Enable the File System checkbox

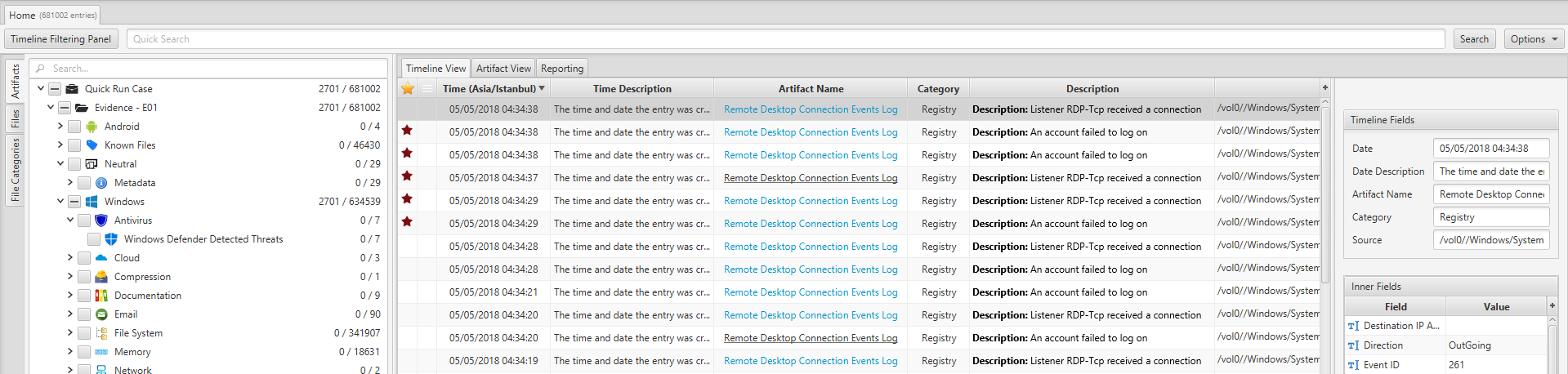pyautogui.click(x=84, y=333)
